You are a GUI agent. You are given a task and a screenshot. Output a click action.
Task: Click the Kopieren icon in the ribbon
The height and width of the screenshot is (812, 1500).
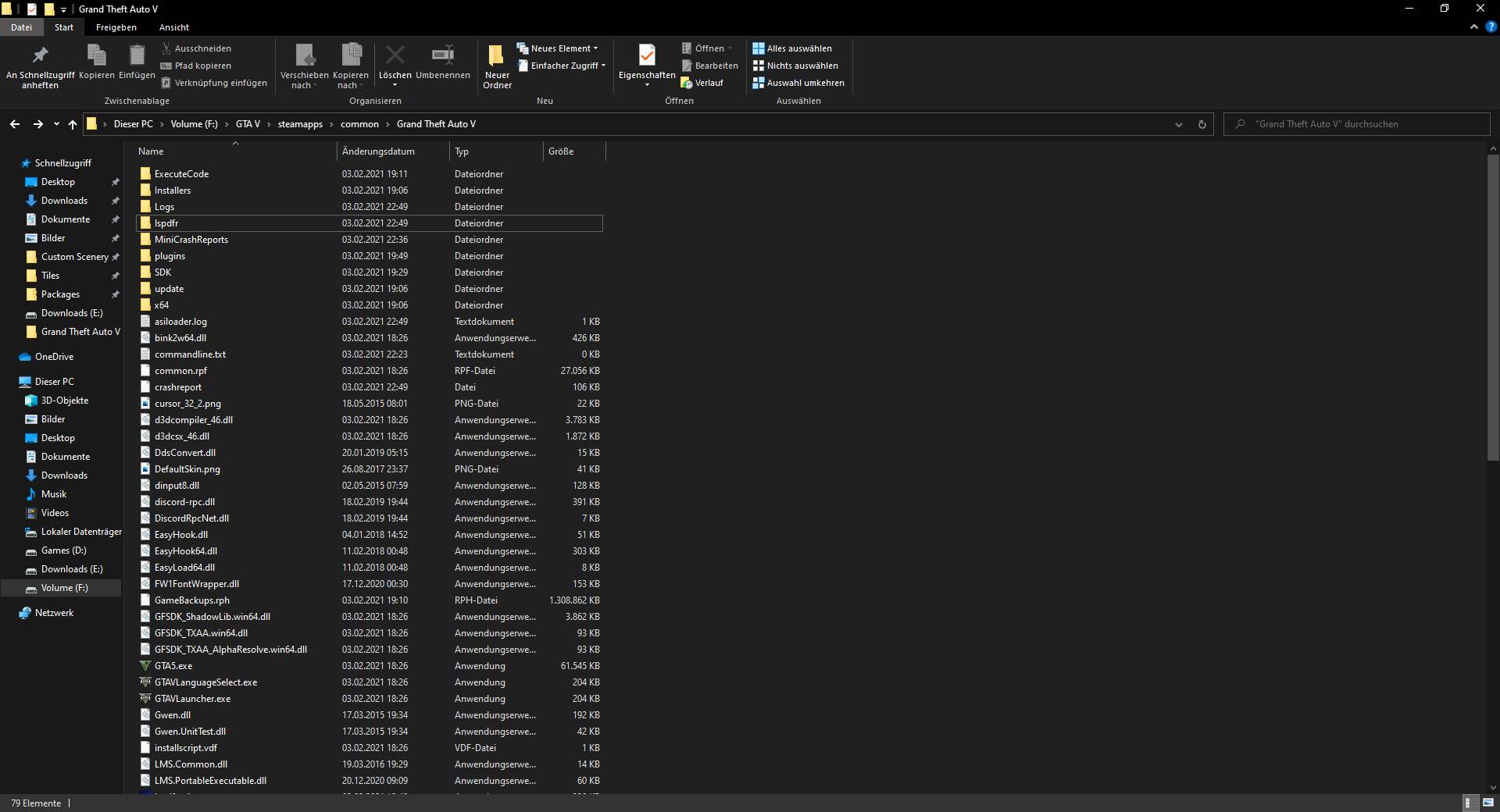point(96,56)
